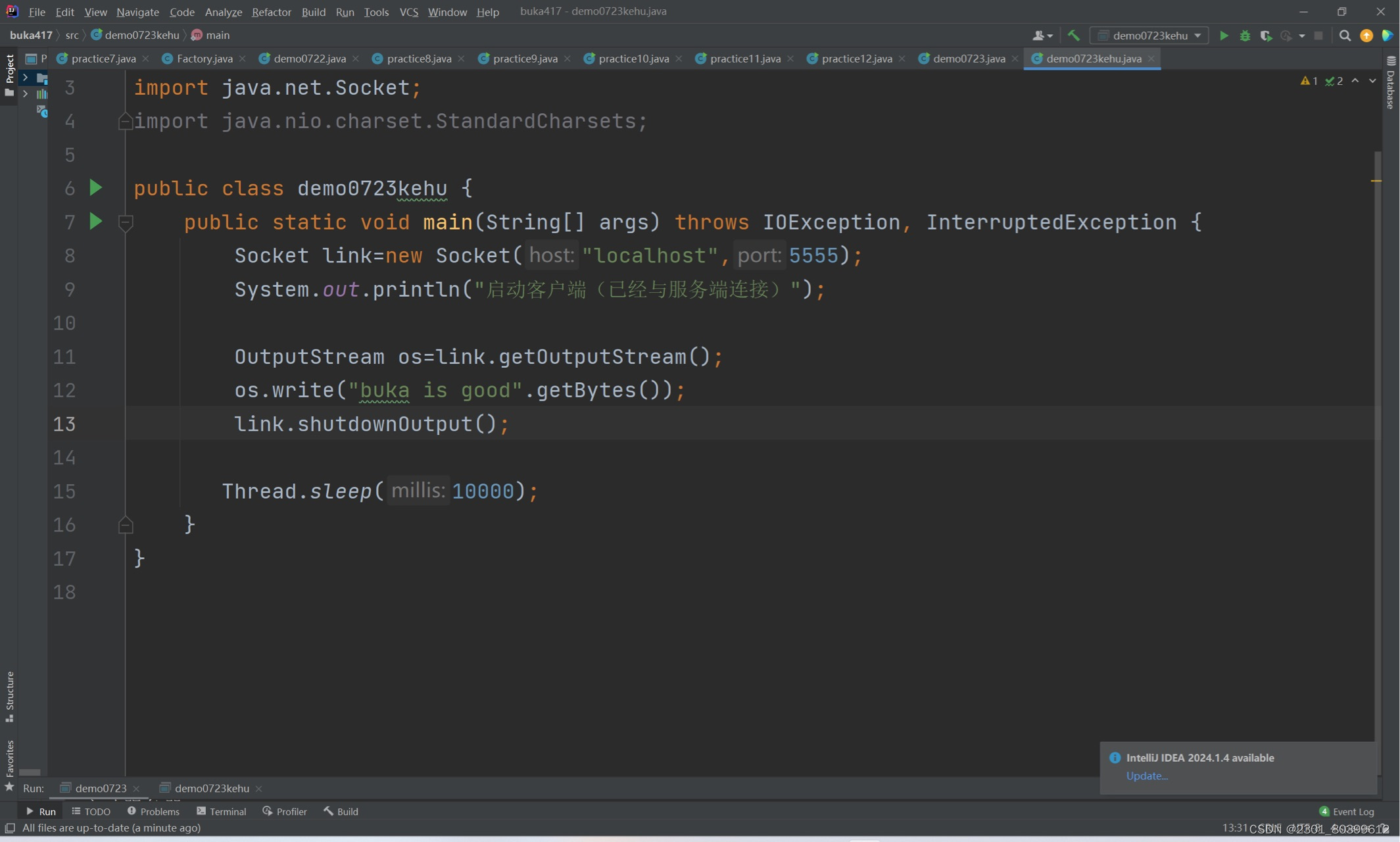Open the Event Log
Screen dimensions: 1400x842
[x=1347, y=812]
